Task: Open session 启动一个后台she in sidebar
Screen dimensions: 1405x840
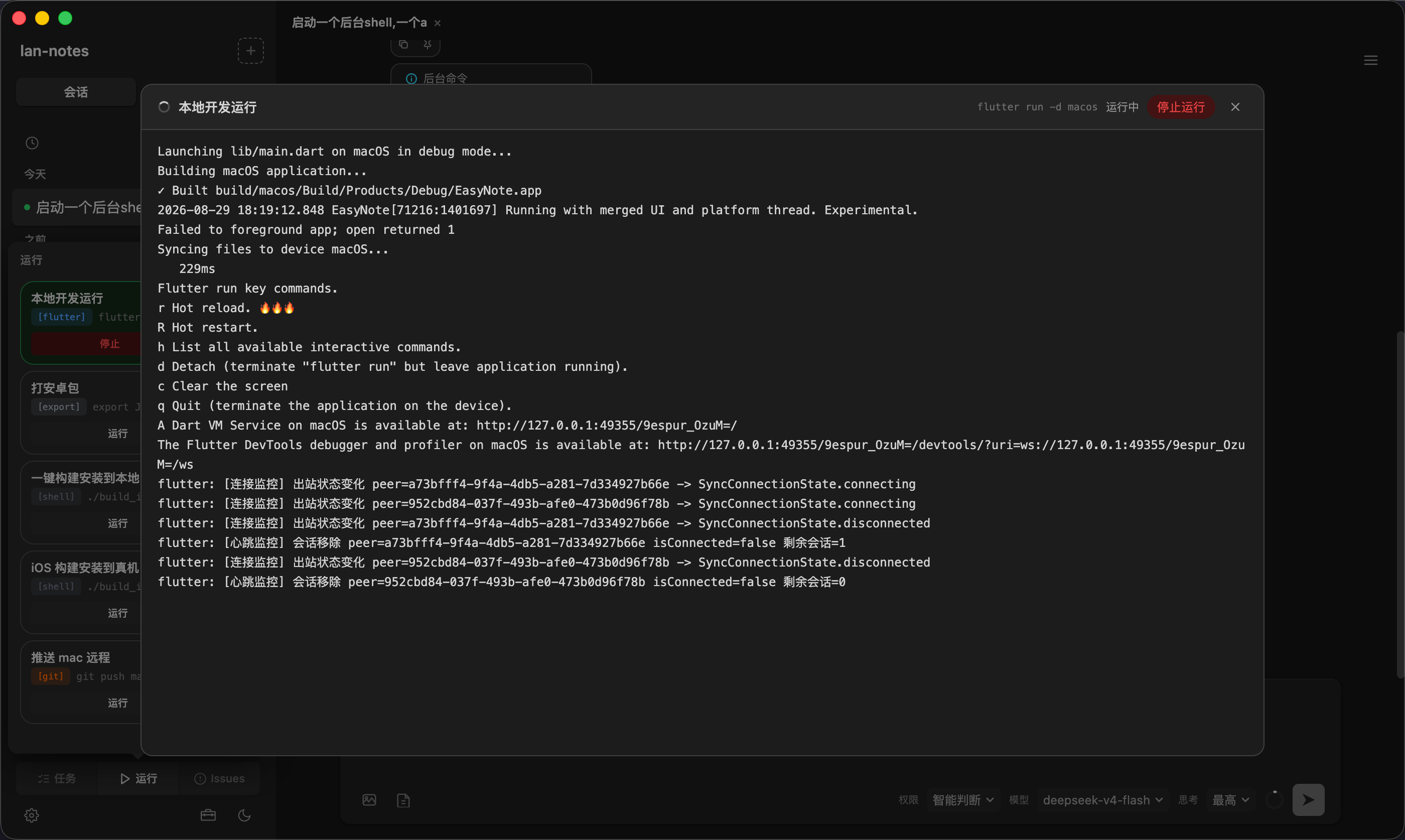Action: [77, 207]
